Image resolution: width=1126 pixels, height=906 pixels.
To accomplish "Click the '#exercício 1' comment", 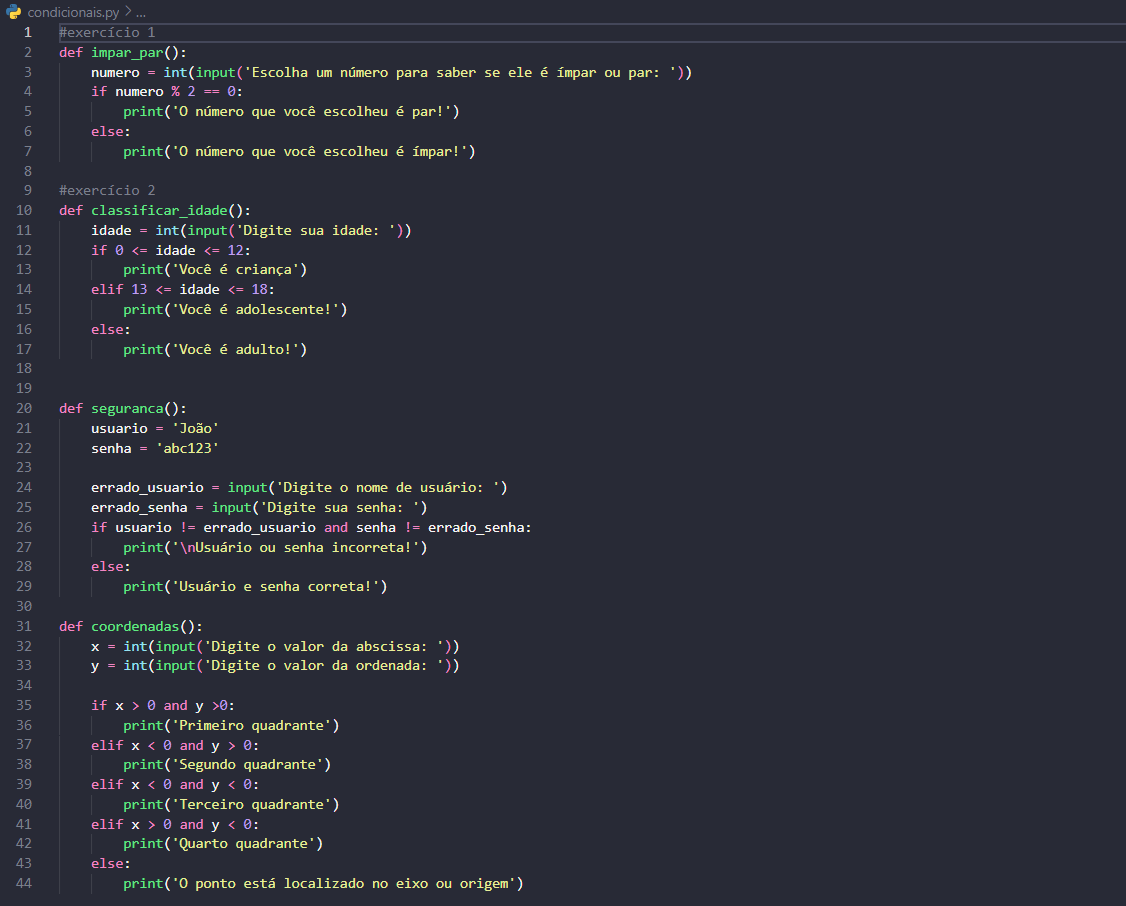I will pyautogui.click(x=107, y=32).
